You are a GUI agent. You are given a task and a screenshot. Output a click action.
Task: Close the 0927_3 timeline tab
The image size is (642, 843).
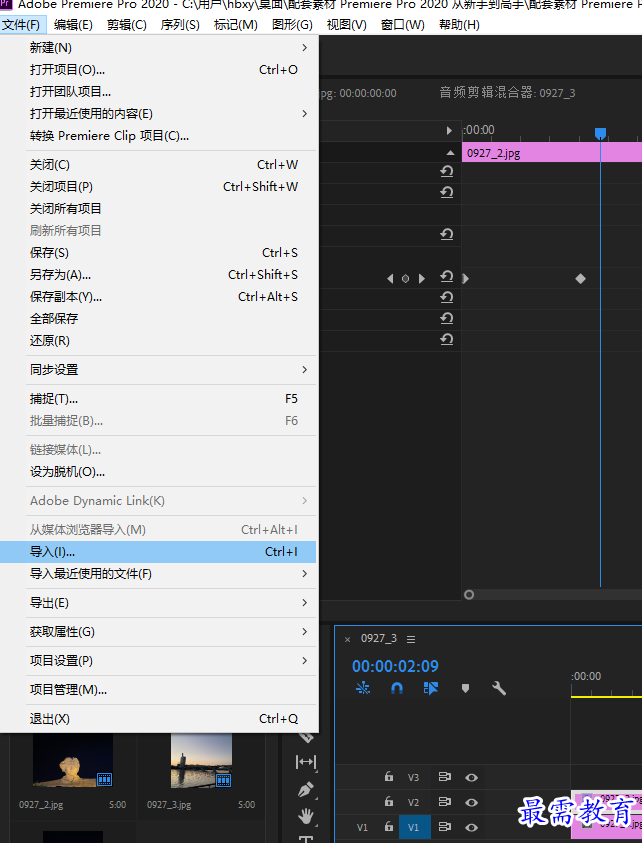click(347, 639)
